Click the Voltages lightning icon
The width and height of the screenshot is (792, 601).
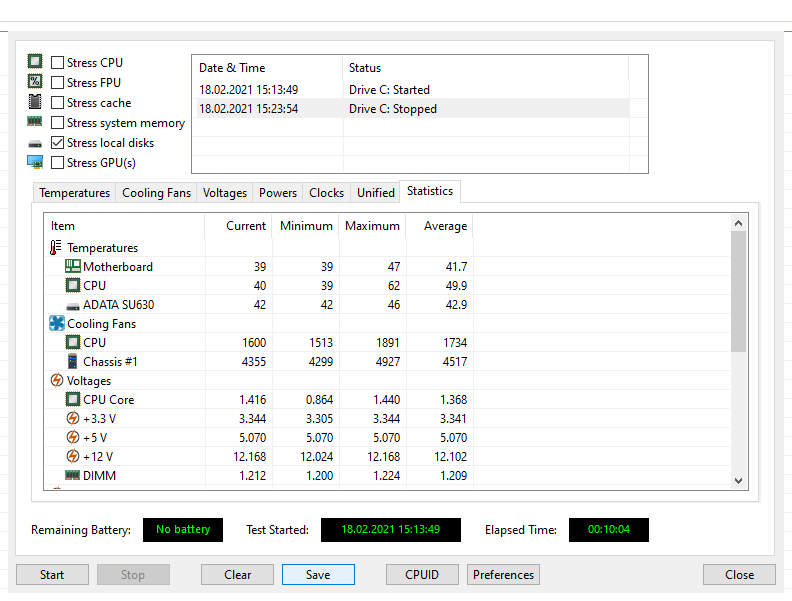click(x=57, y=380)
